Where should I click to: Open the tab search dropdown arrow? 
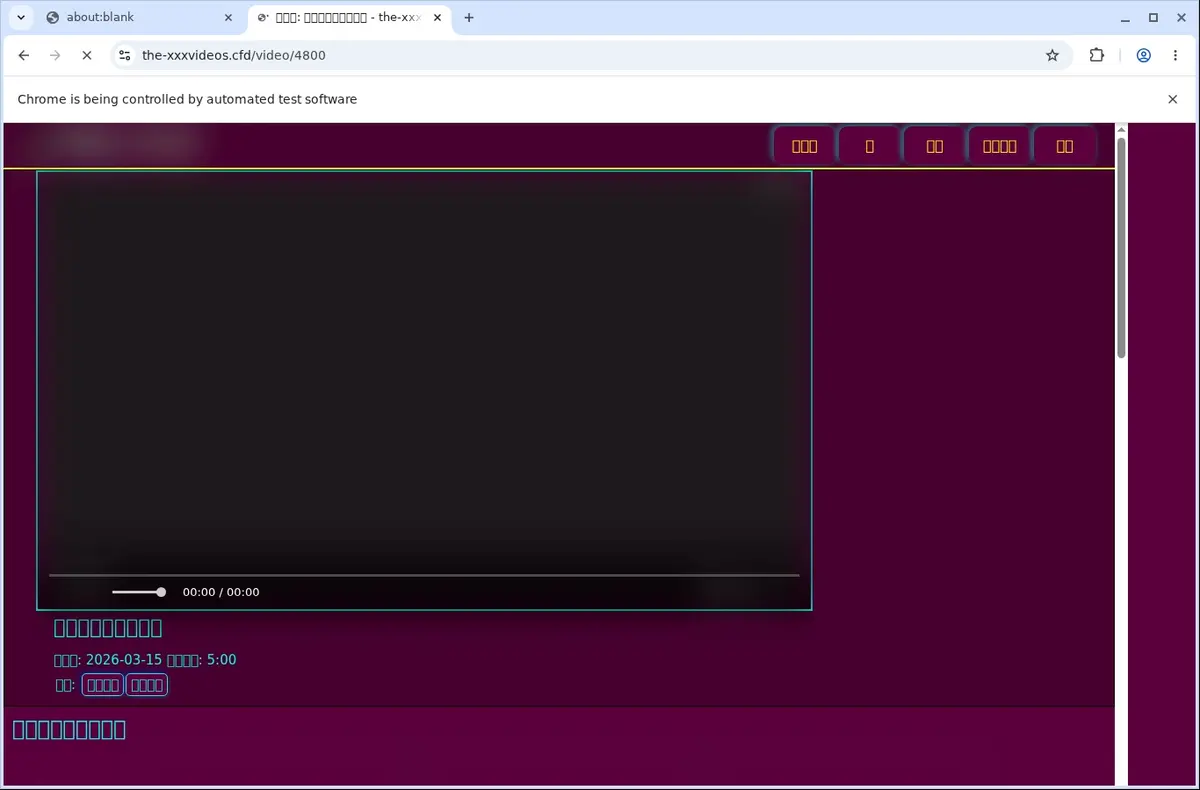click(x=20, y=17)
